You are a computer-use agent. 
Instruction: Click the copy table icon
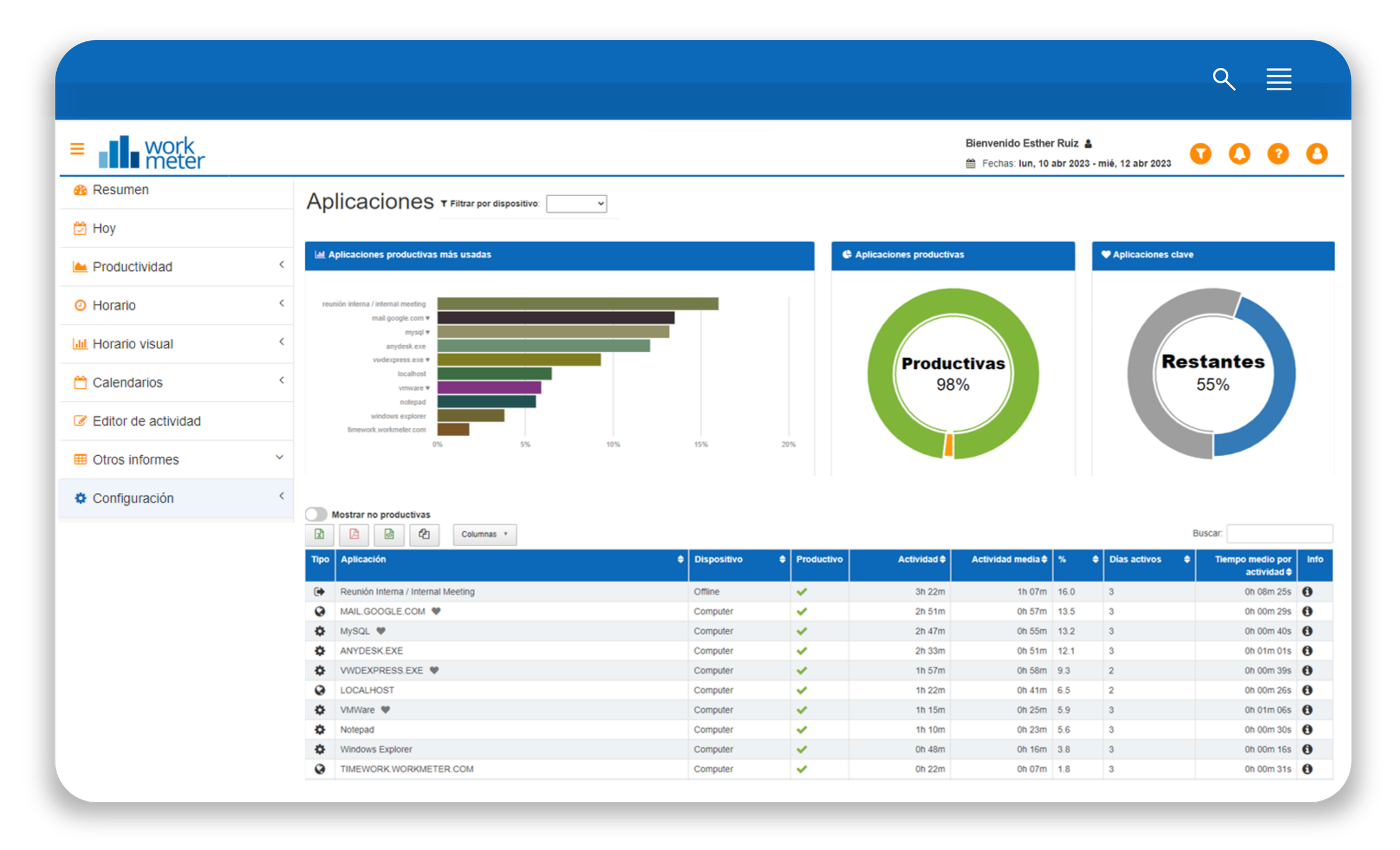pyautogui.click(x=424, y=534)
